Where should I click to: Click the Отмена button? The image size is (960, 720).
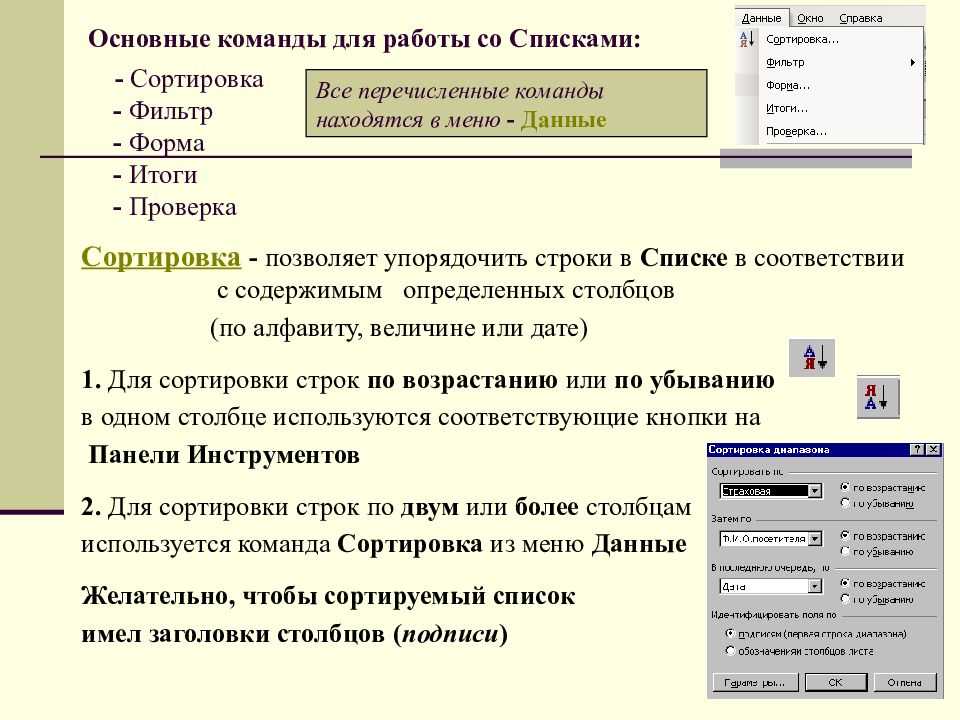coord(904,682)
